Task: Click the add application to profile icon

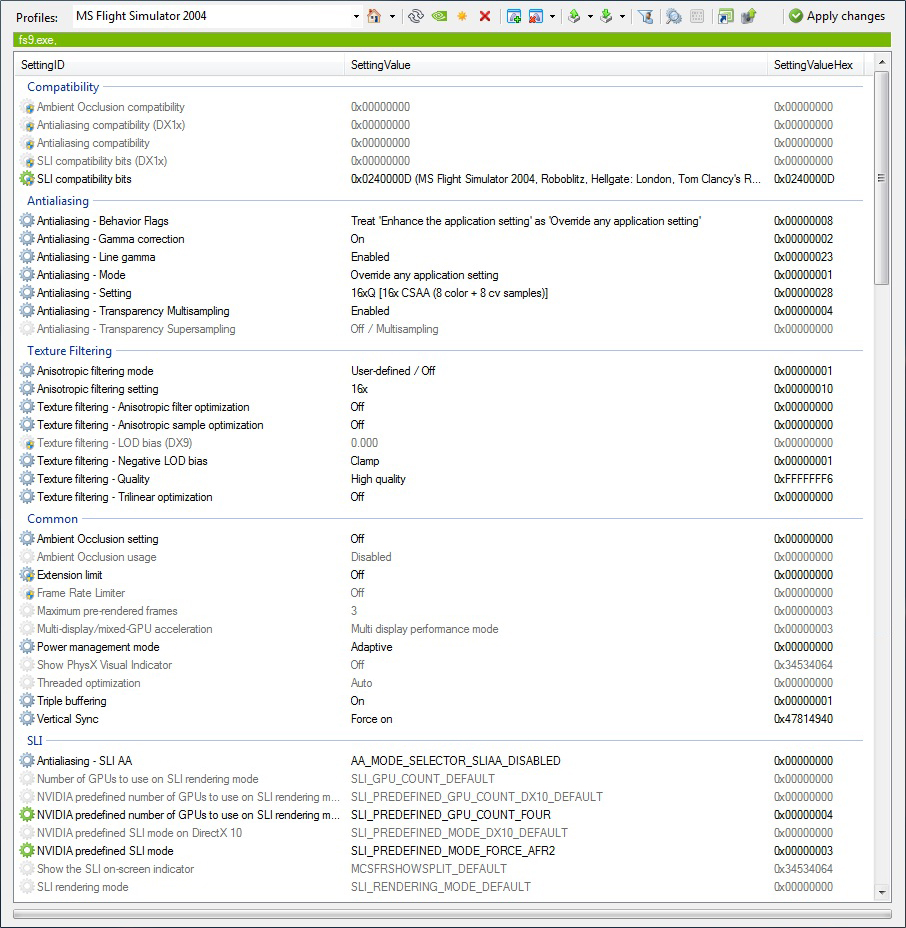Action: point(514,17)
